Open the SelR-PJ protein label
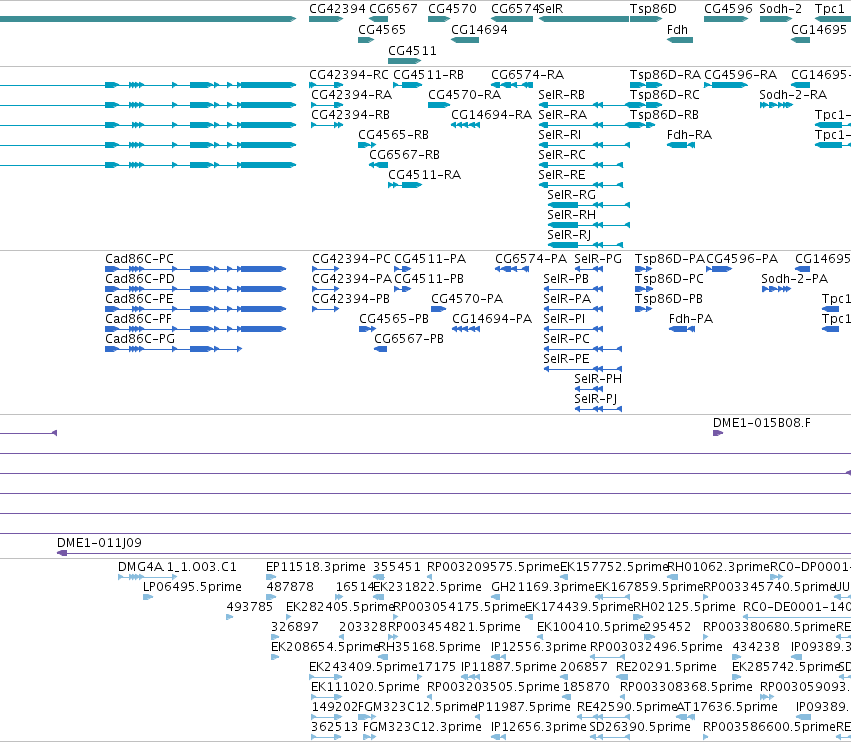The image size is (851, 742). [x=596, y=399]
